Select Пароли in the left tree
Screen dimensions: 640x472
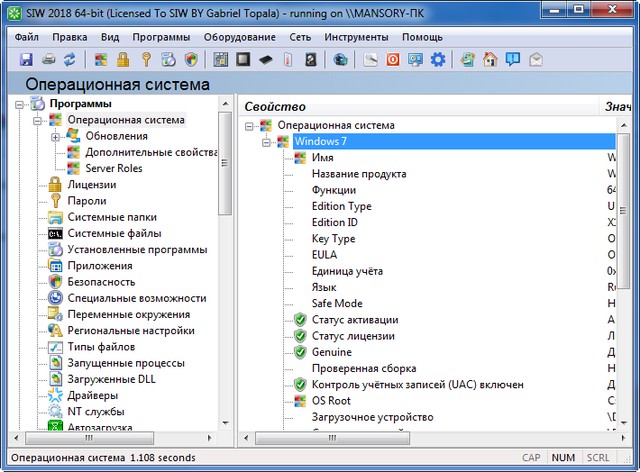87,201
